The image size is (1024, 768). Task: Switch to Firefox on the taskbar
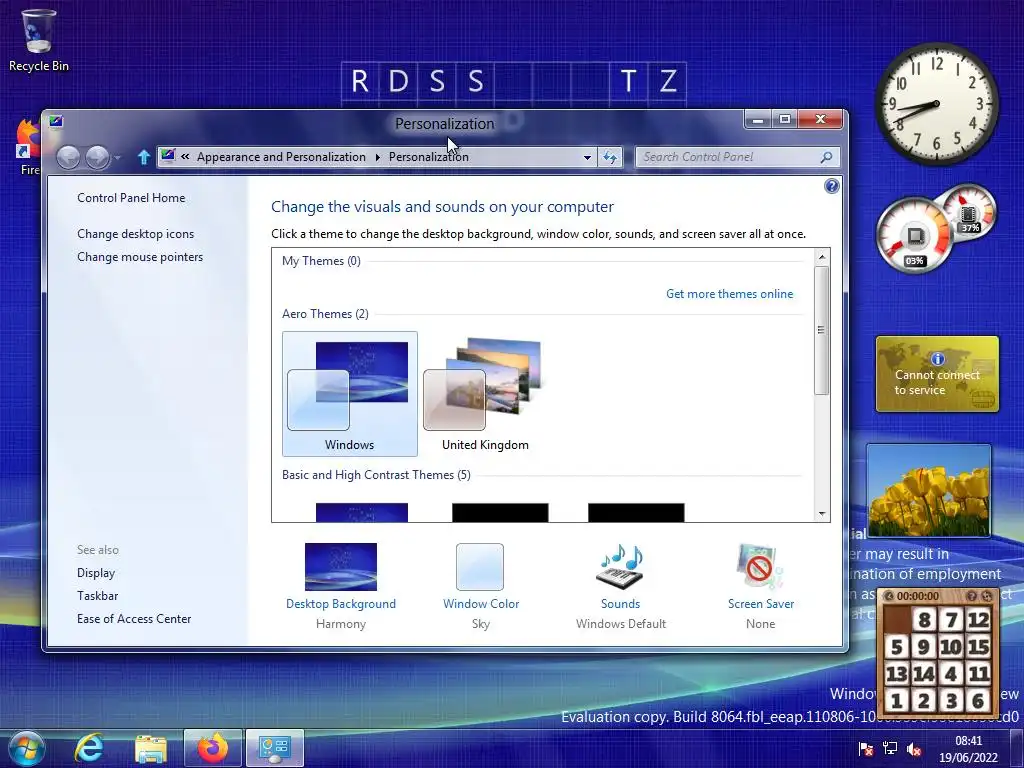pyautogui.click(x=213, y=748)
